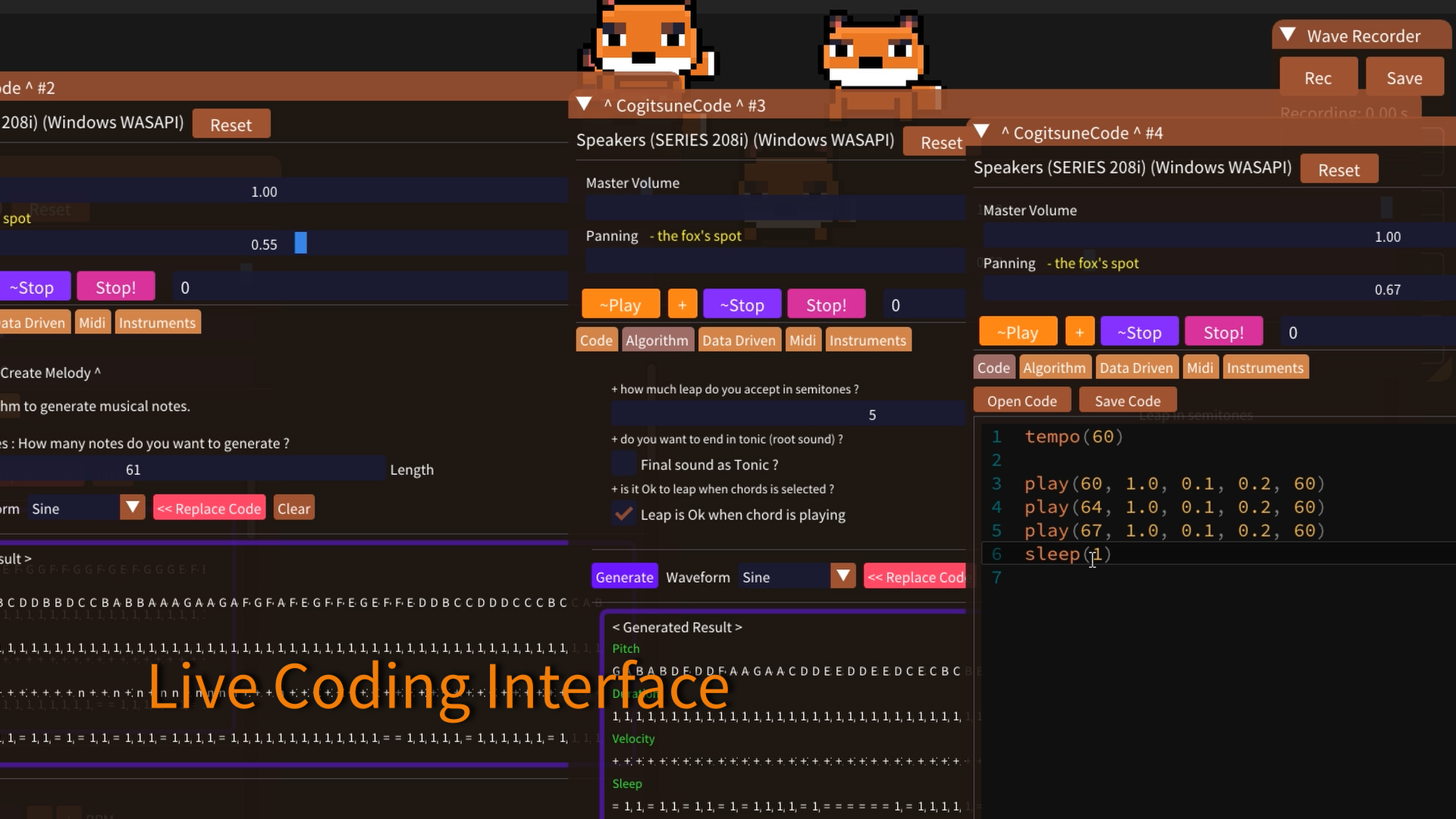The width and height of the screenshot is (1456, 819).
Task: Open the Waveform dropdown next to Generate
Action: pos(843,576)
